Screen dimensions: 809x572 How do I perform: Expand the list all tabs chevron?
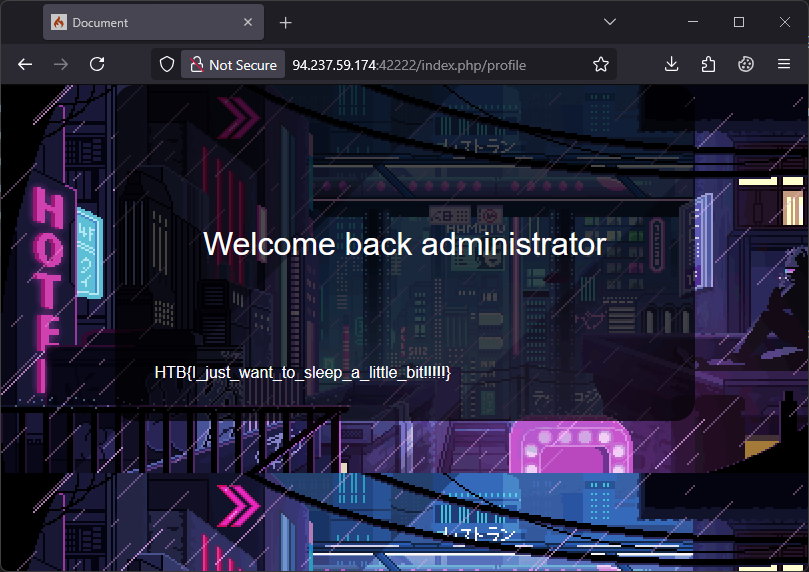(611, 22)
